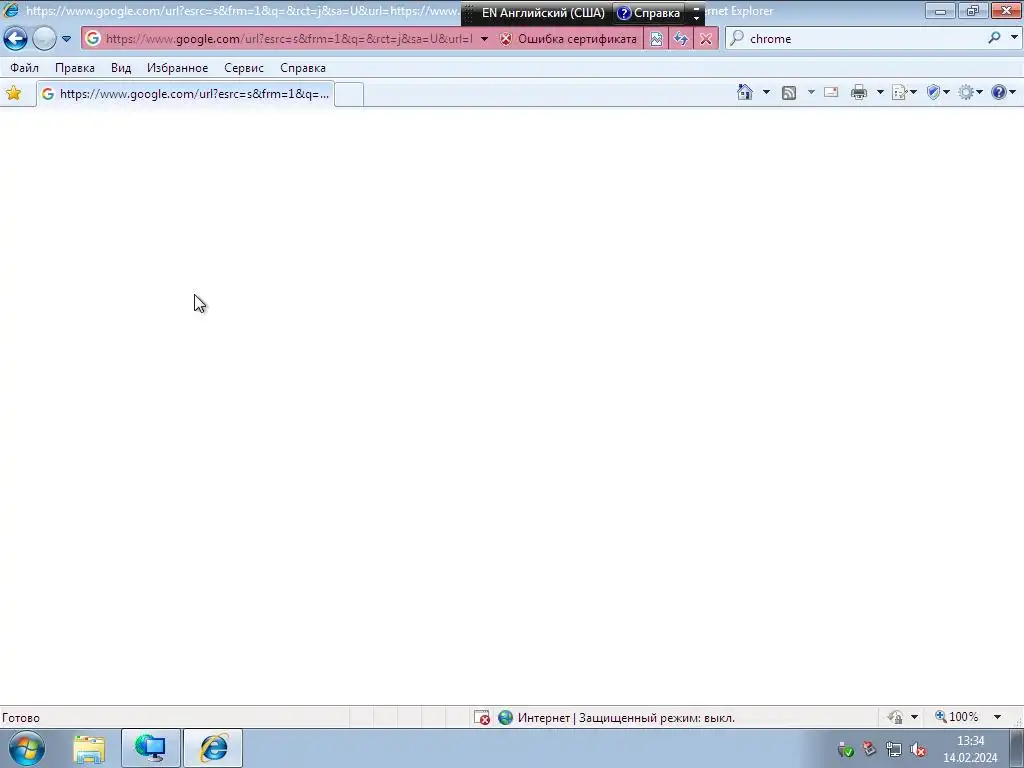Open the Правка menu
The width and height of the screenshot is (1024, 768).
75,68
